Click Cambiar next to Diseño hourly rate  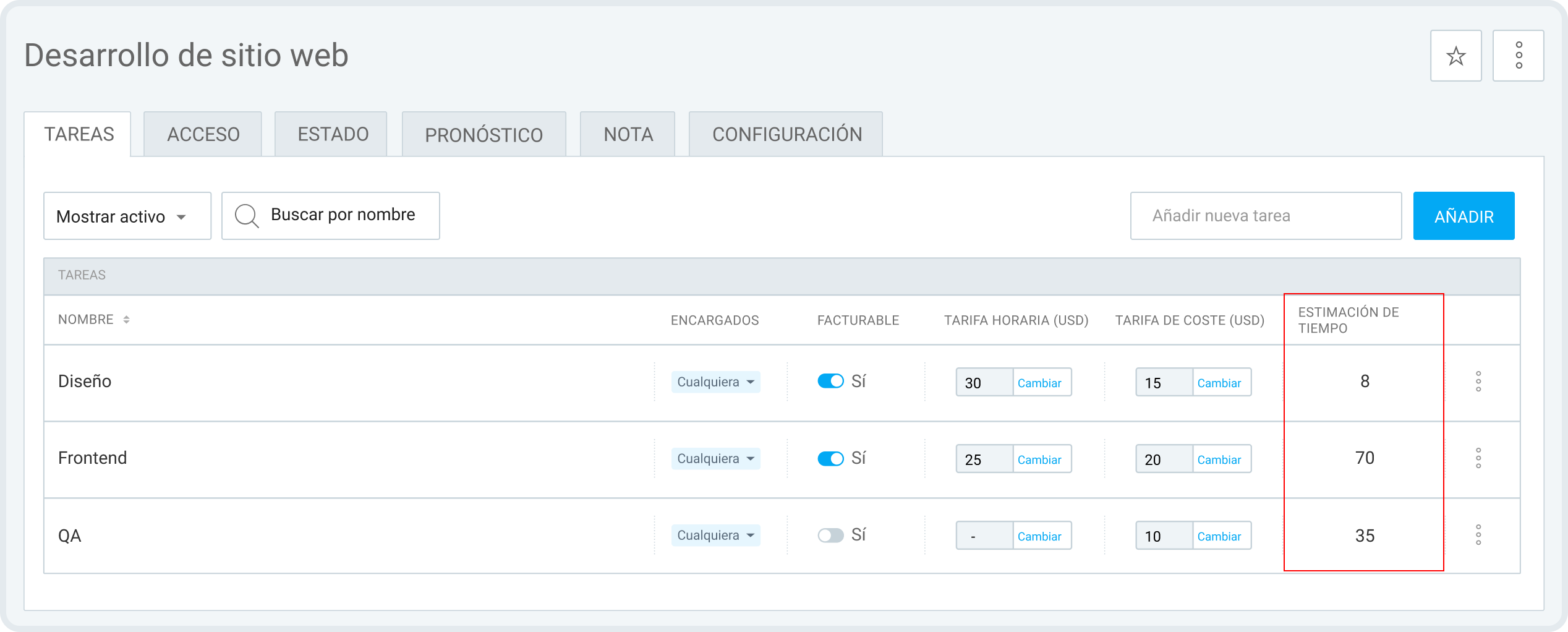[1041, 382]
